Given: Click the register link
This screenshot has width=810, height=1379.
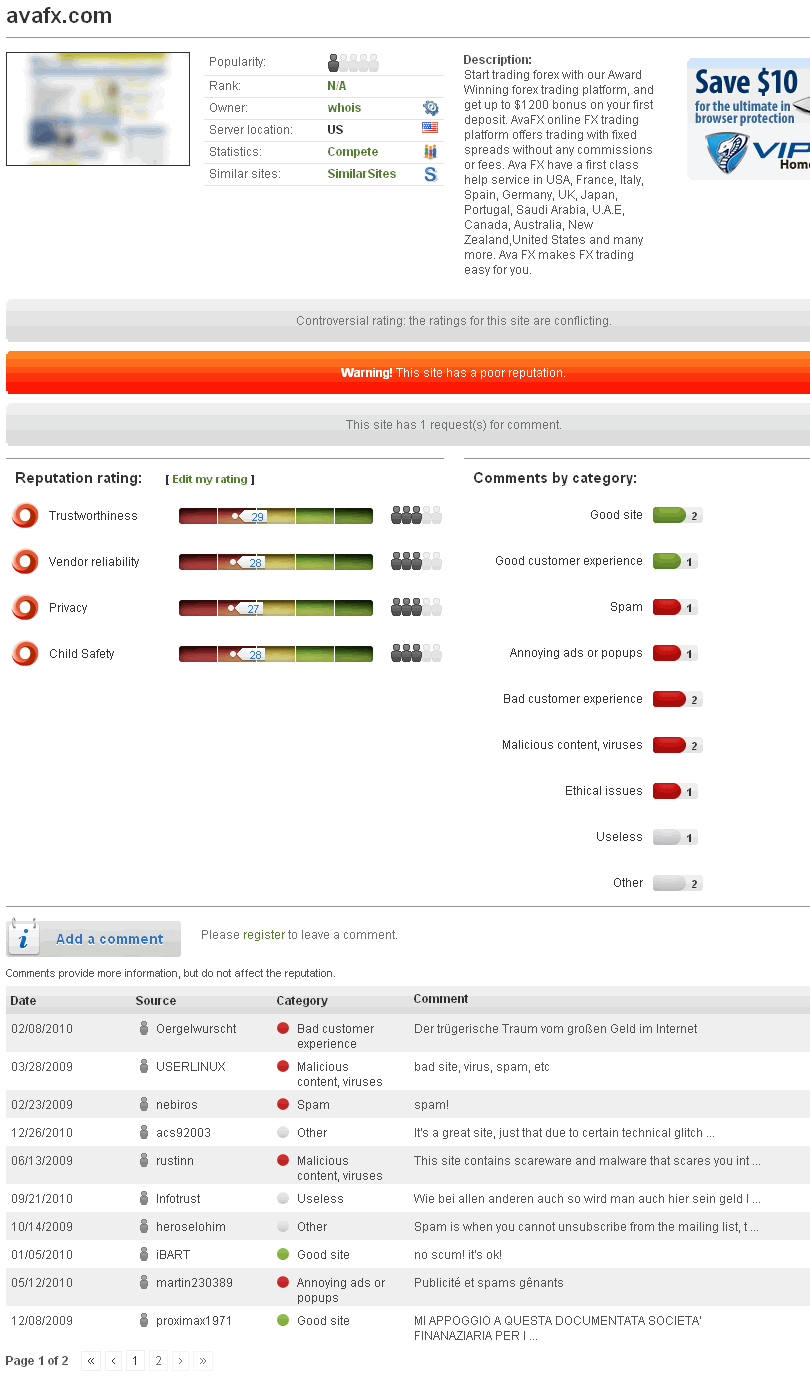Looking at the screenshot, I should [x=264, y=935].
